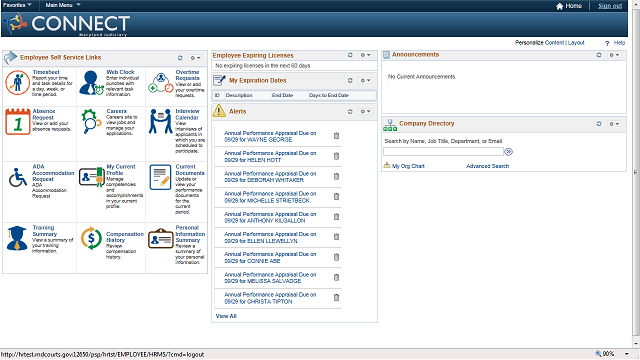Open the Timesheet icon
The width and height of the screenshot is (640, 360).
coord(18,82)
